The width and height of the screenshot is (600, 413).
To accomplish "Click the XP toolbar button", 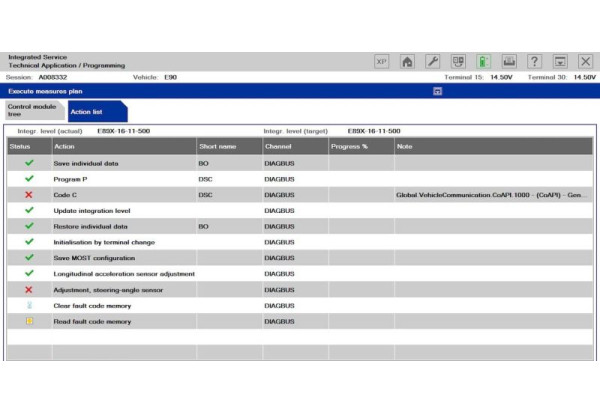I will pos(381,61).
